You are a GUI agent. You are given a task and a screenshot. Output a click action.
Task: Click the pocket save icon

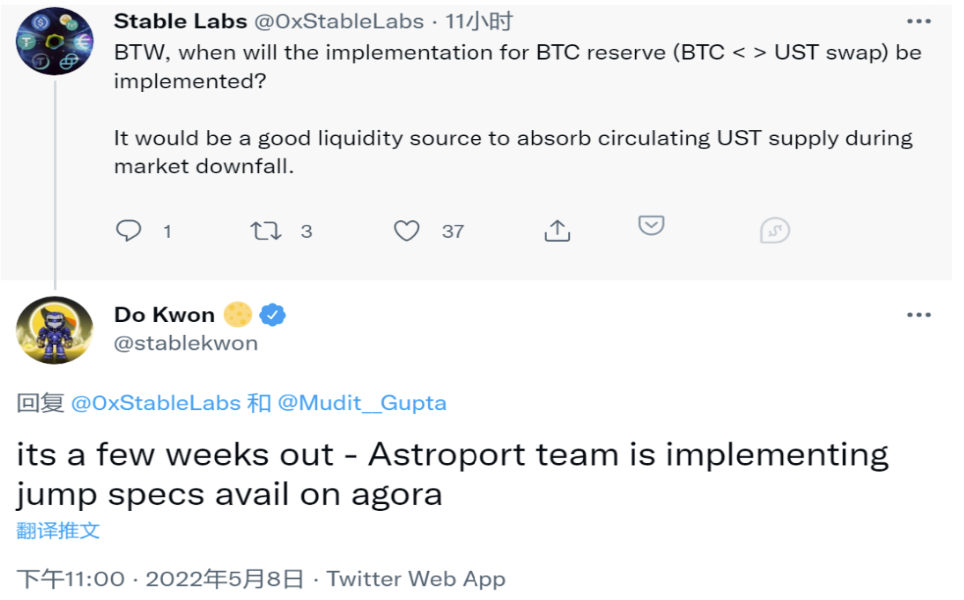click(x=651, y=226)
